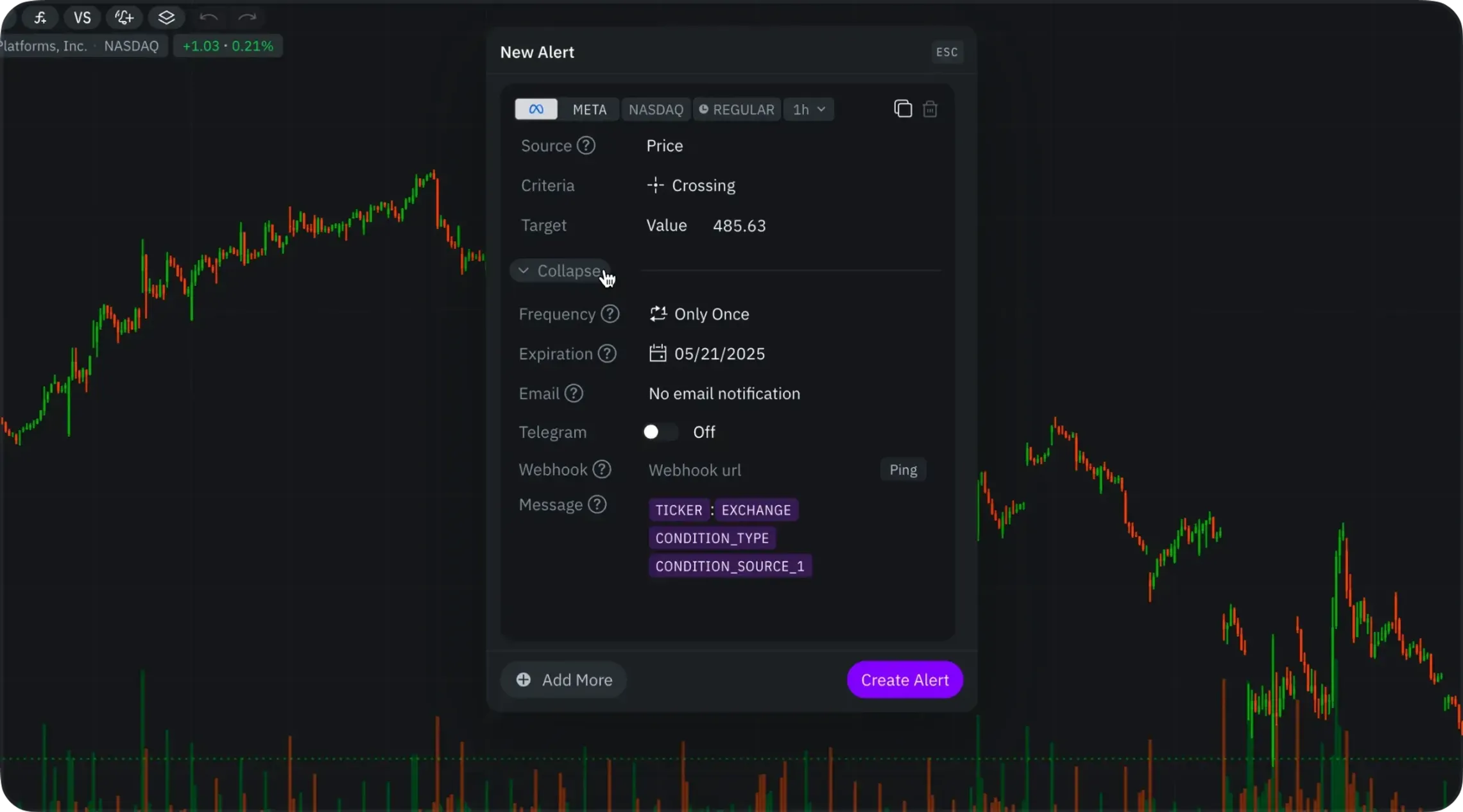This screenshot has height=812, width=1463.
Task: Click the help icon next to Source
Action: pyautogui.click(x=585, y=146)
